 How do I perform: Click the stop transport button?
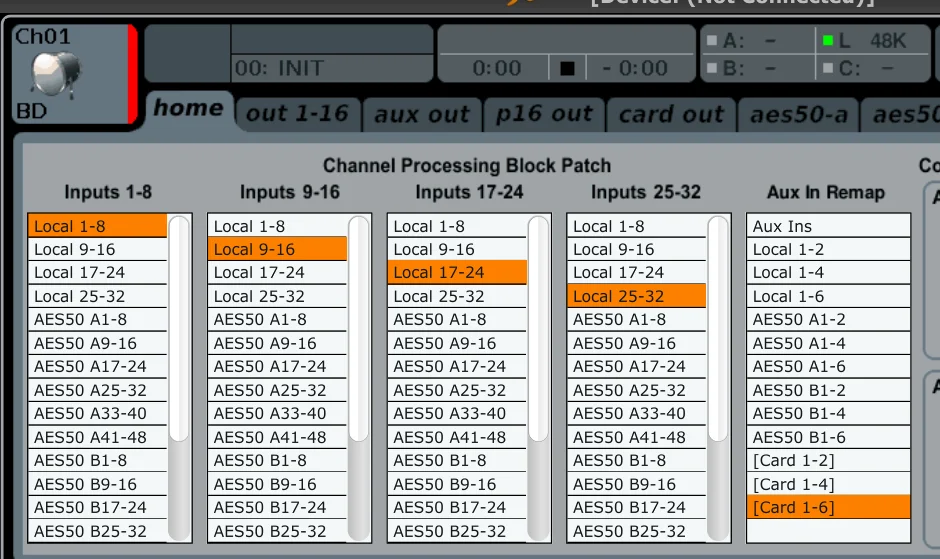(x=567, y=68)
